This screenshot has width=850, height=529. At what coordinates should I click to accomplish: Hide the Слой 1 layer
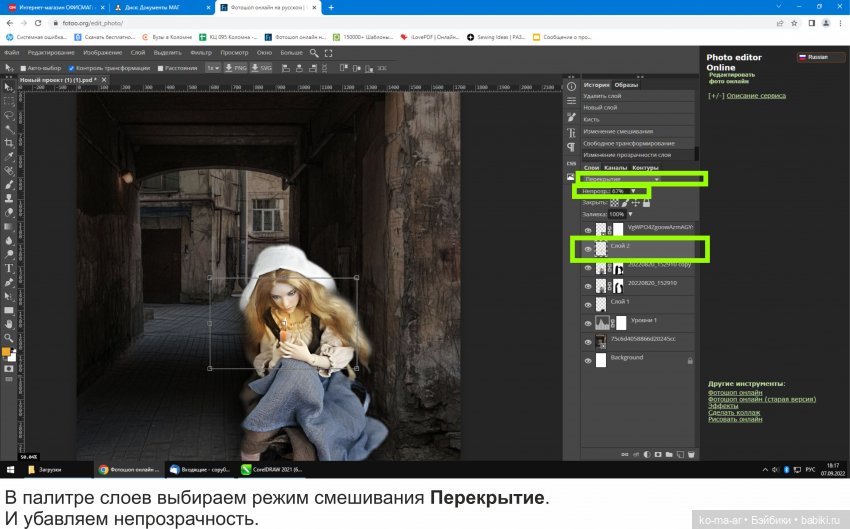(x=588, y=305)
